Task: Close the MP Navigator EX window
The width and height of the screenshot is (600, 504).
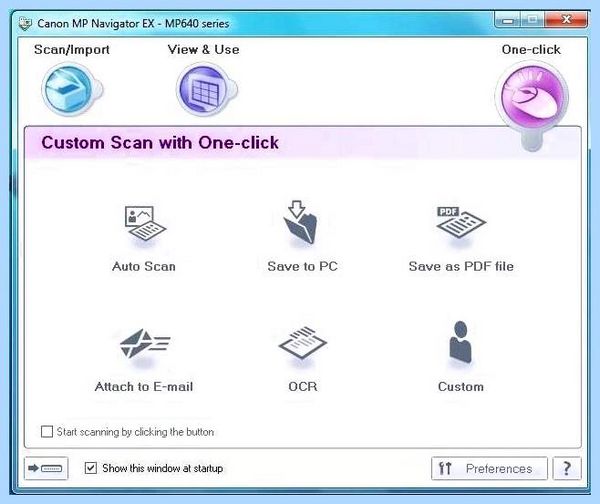Action: tap(566, 20)
